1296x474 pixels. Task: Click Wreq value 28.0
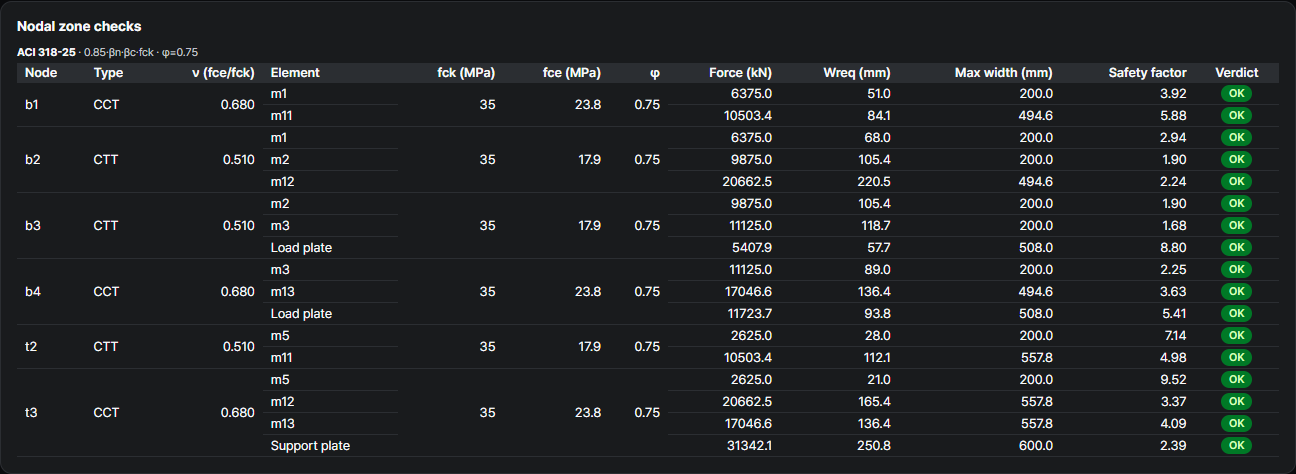875,335
